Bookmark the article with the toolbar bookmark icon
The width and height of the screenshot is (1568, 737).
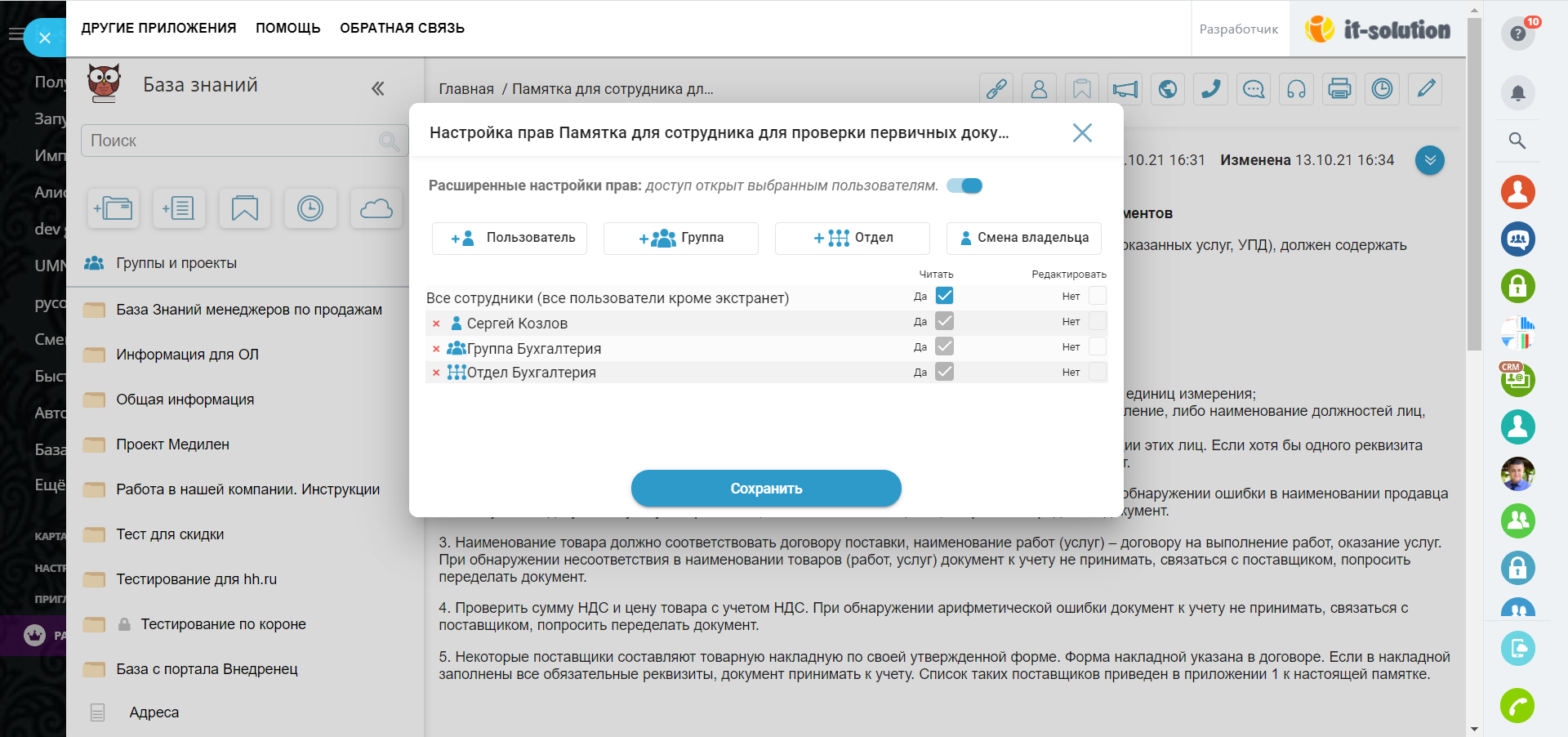pos(1082,89)
